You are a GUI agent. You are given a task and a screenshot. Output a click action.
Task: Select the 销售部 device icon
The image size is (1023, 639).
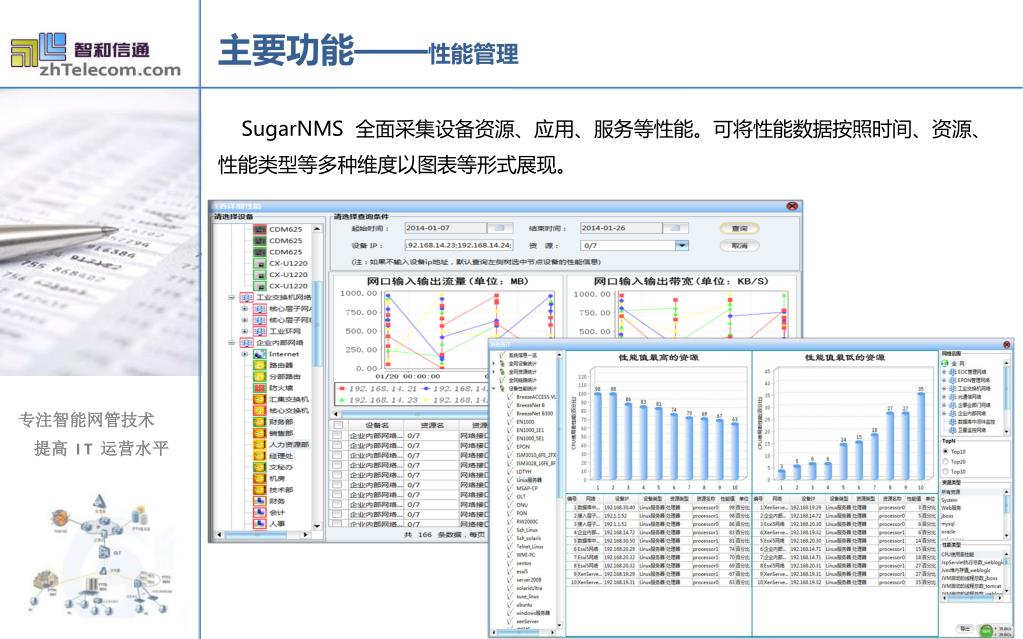click(260, 433)
